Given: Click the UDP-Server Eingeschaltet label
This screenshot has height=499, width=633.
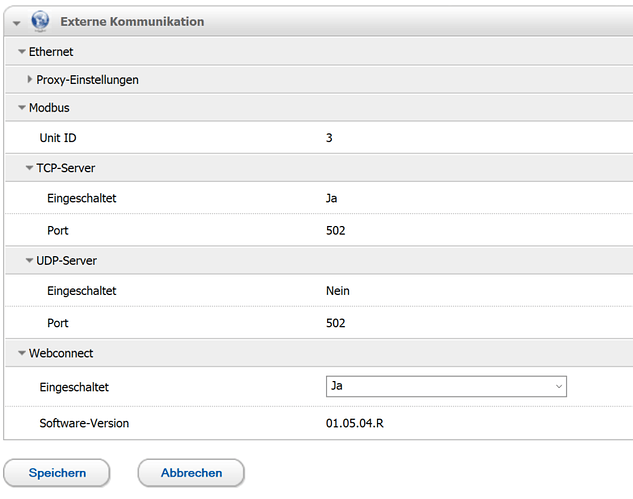Looking at the screenshot, I should click(x=82, y=291).
